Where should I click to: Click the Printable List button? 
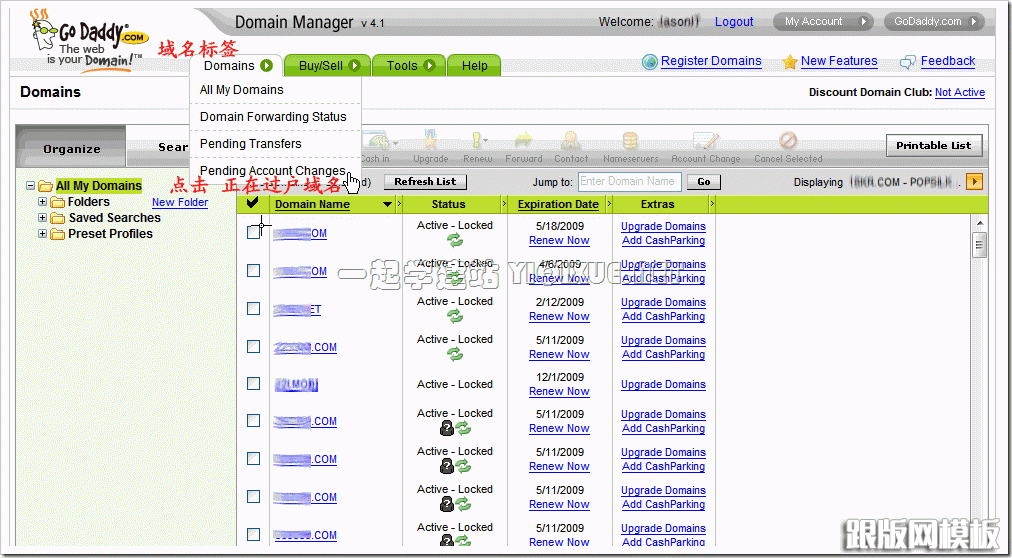pyautogui.click(x=934, y=146)
